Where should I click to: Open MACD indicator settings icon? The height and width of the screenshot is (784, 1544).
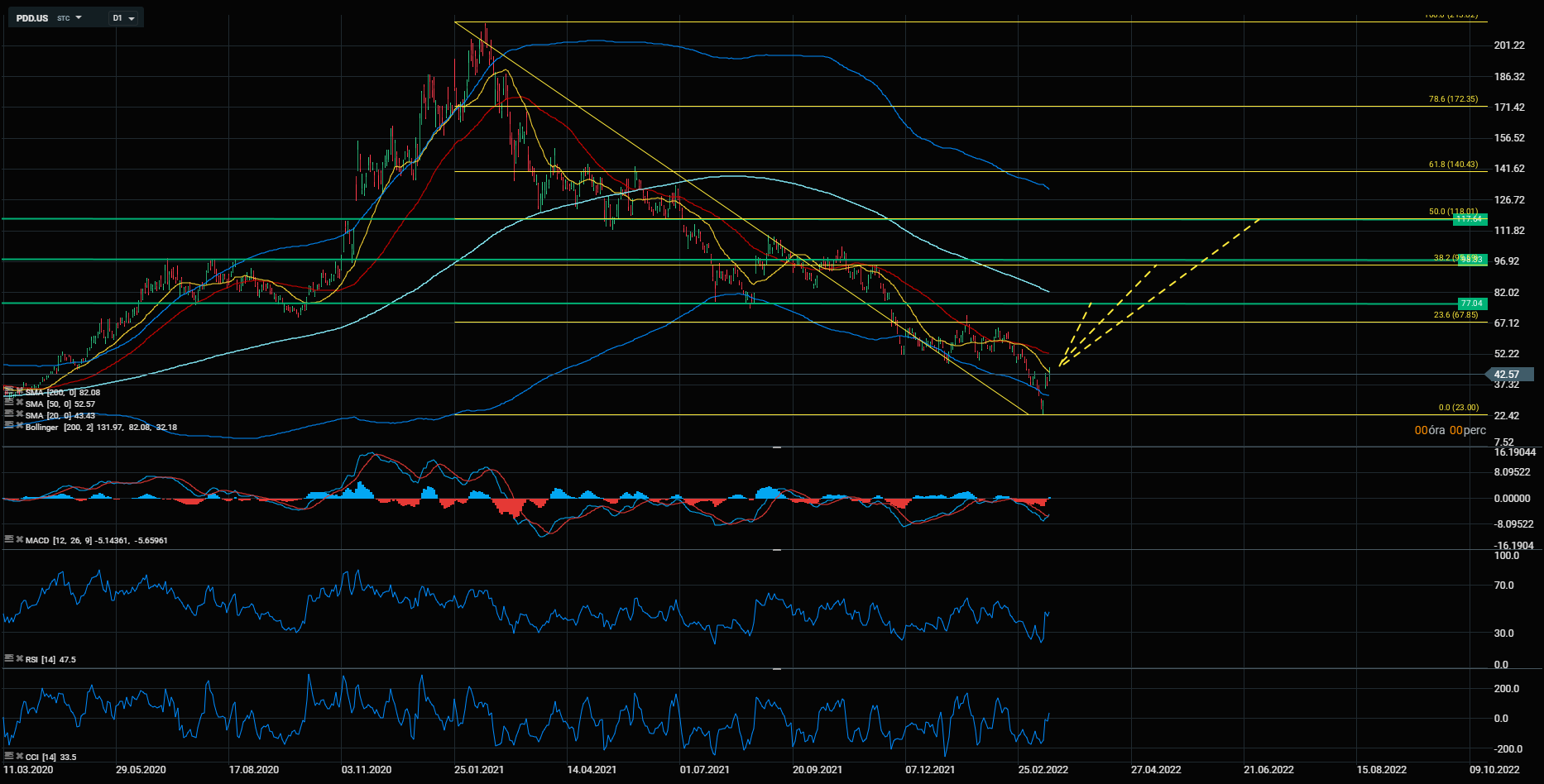[x=9, y=540]
